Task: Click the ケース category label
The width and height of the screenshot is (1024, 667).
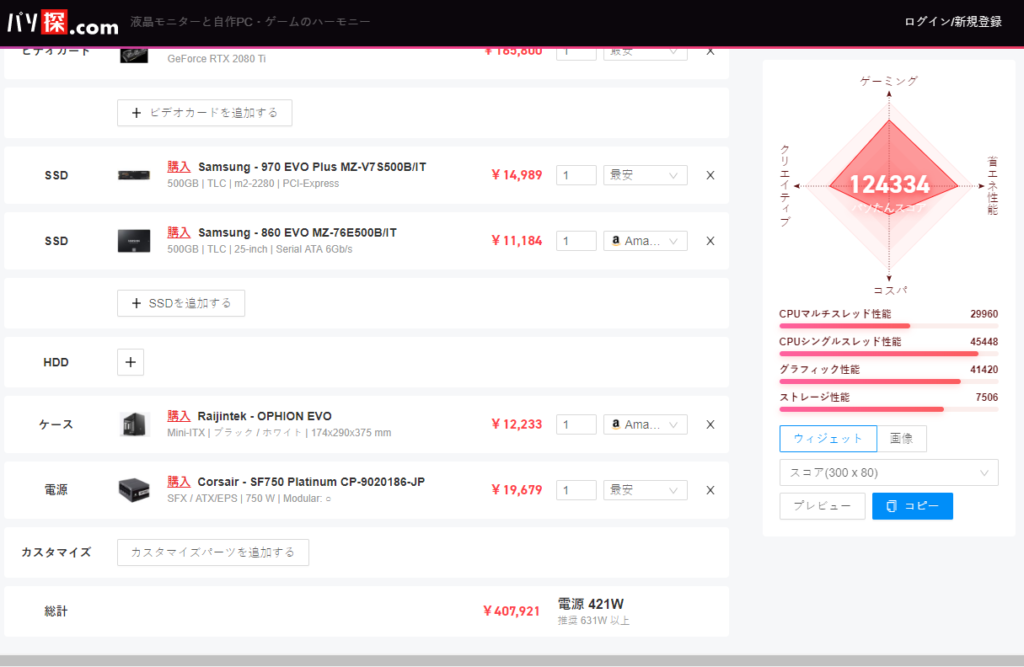Action: pyautogui.click(x=56, y=425)
